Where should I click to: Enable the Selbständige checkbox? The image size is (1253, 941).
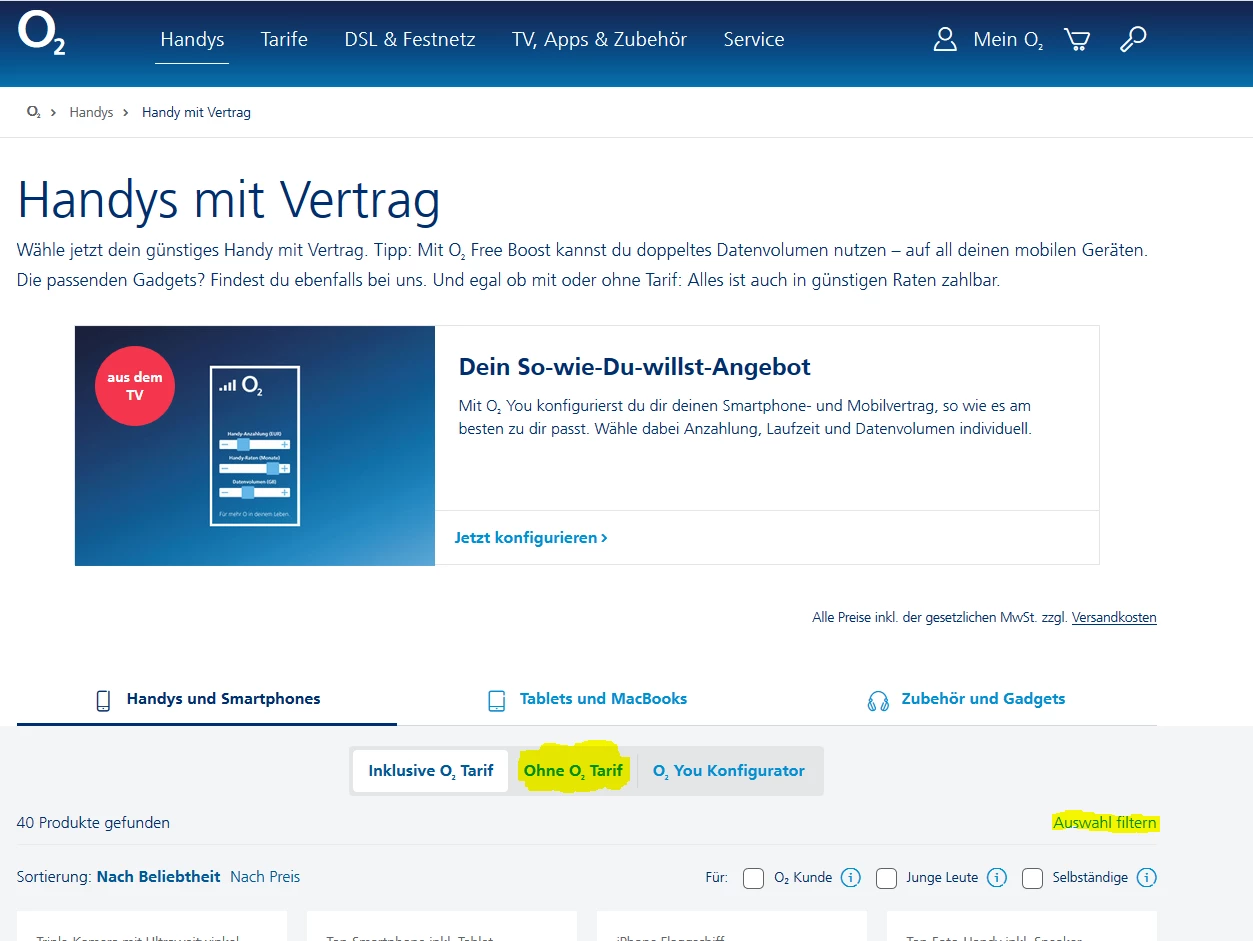[1032, 878]
